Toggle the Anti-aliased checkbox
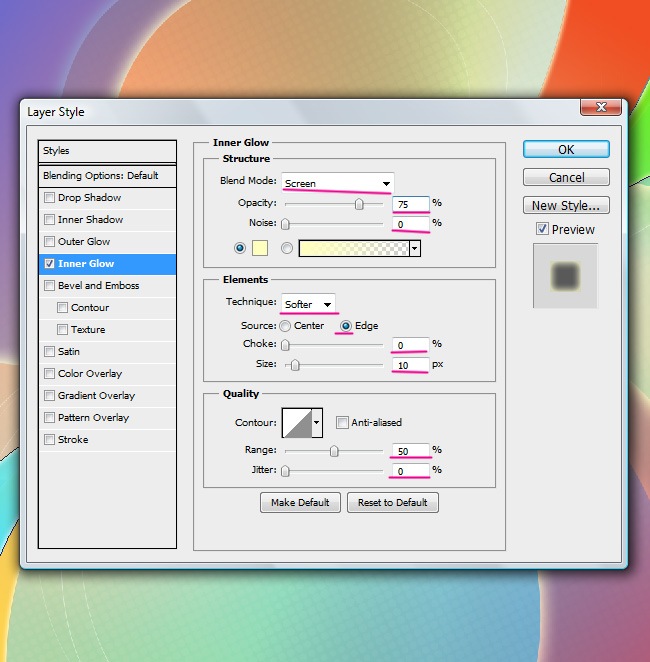 pos(342,423)
